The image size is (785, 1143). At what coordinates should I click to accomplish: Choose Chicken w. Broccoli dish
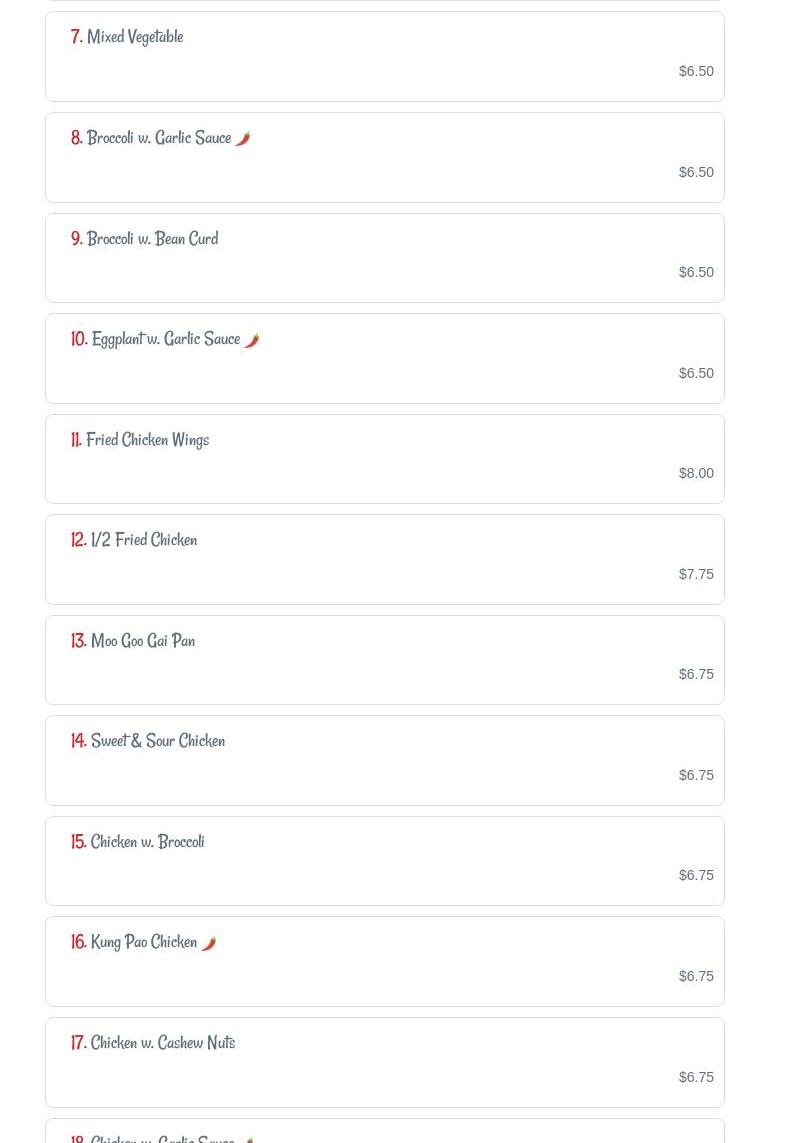coord(147,842)
